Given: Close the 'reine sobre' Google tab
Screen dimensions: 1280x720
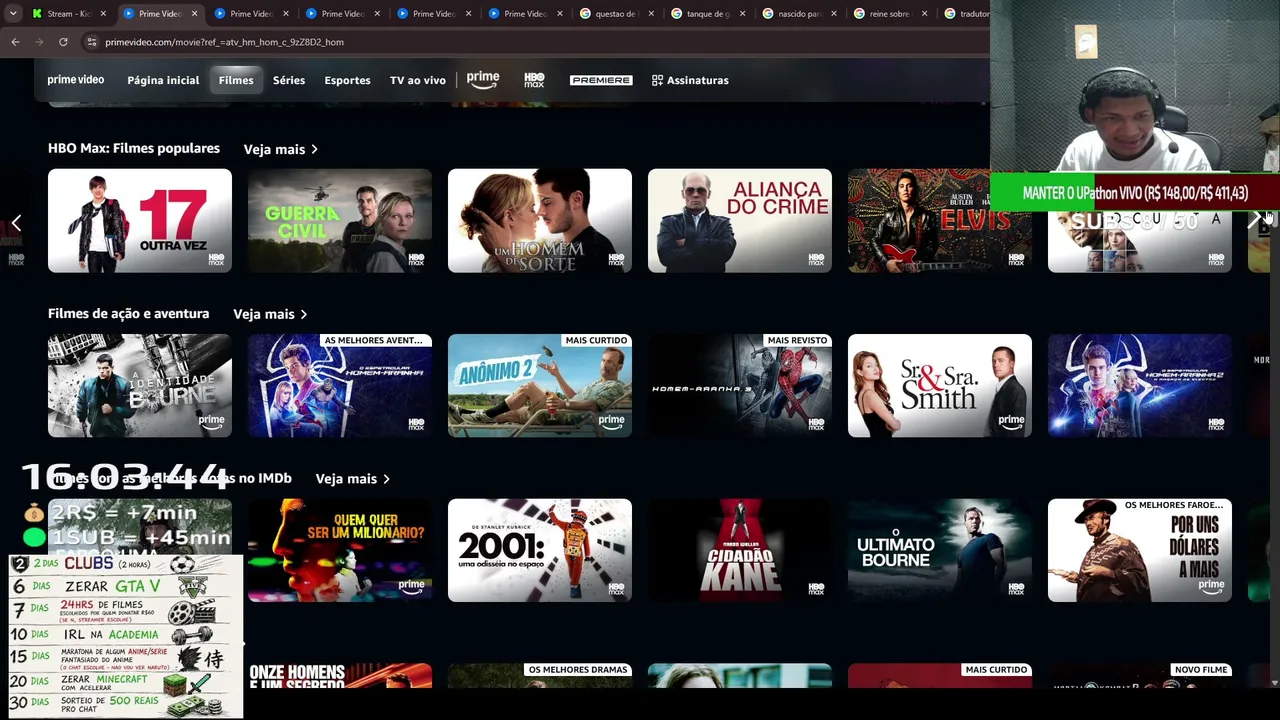Looking at the screenshot, I should click(924, 14).
